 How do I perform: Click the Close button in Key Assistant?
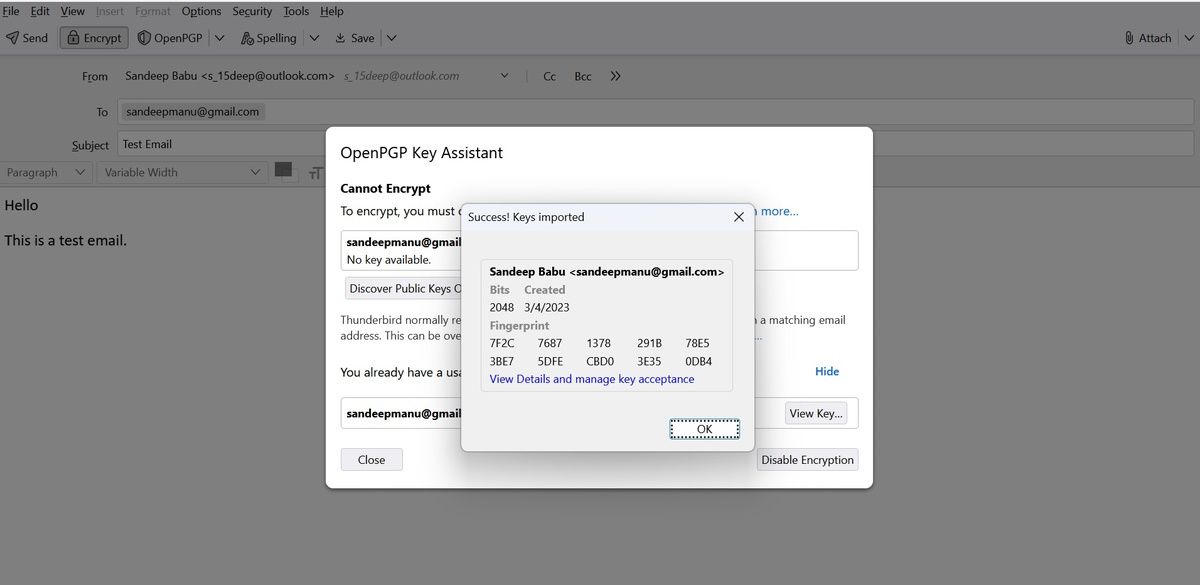point(371,460)
